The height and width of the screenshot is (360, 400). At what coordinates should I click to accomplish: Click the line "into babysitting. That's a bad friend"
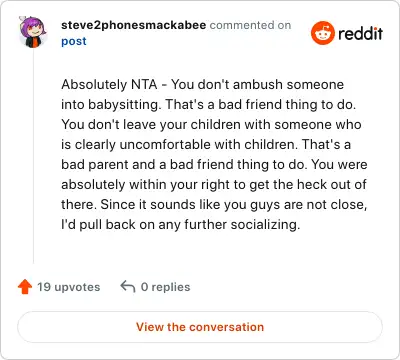pos(208,105)
